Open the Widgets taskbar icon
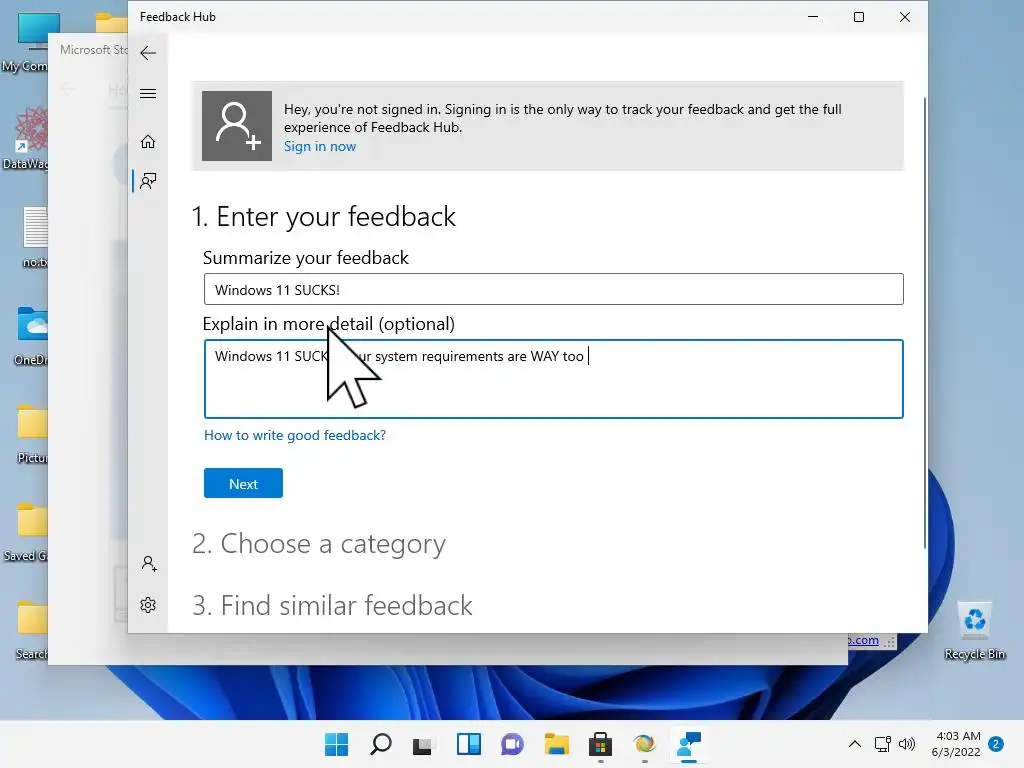This screenshot has height=768, width=1024. coord(468,744)
